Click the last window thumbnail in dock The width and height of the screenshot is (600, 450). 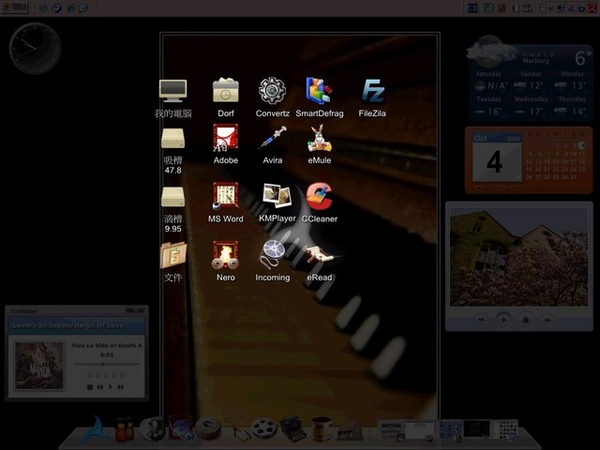coord(507,429)
